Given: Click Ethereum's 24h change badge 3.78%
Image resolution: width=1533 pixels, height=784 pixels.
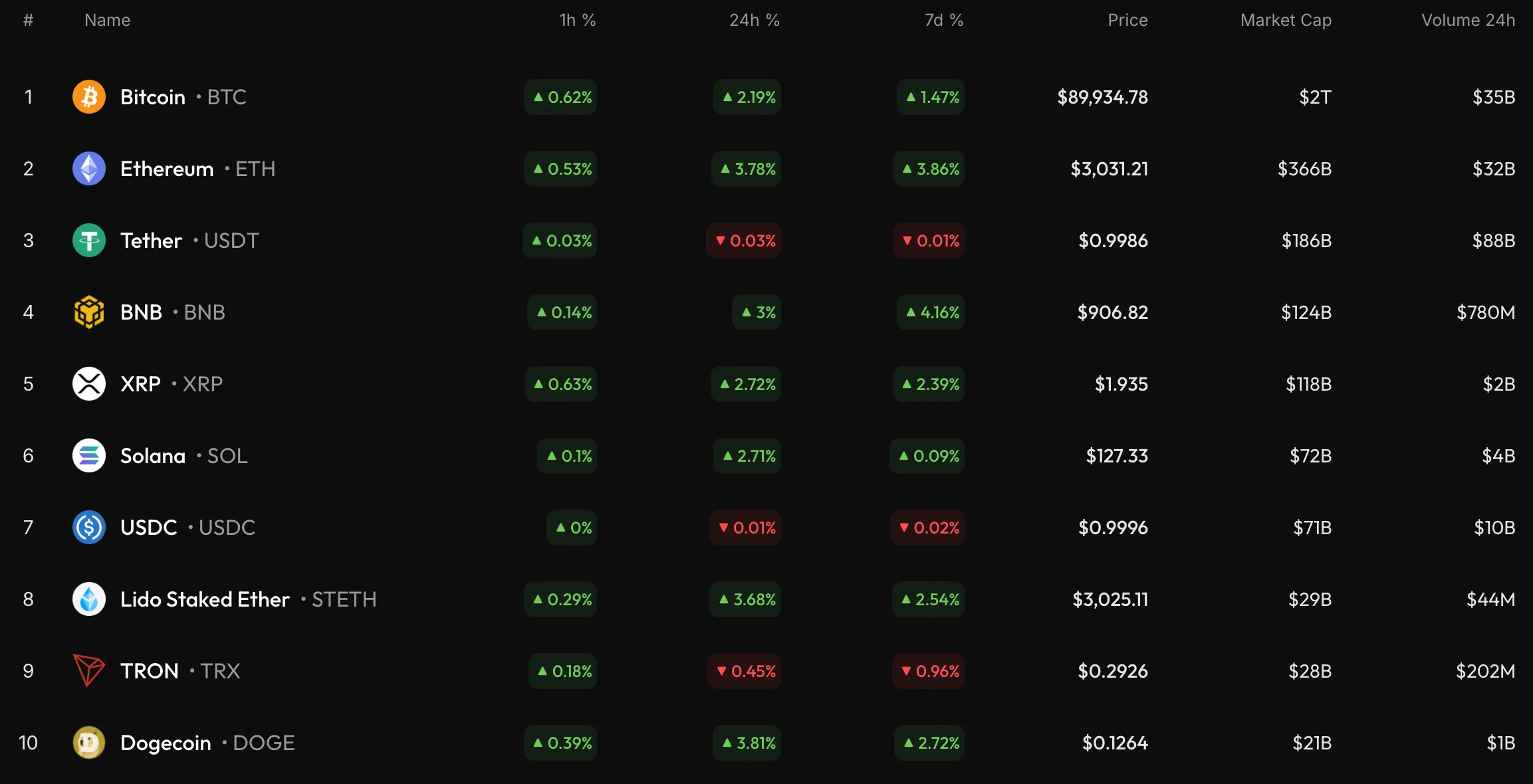Looking at the screenshot, I should (747, 169).
